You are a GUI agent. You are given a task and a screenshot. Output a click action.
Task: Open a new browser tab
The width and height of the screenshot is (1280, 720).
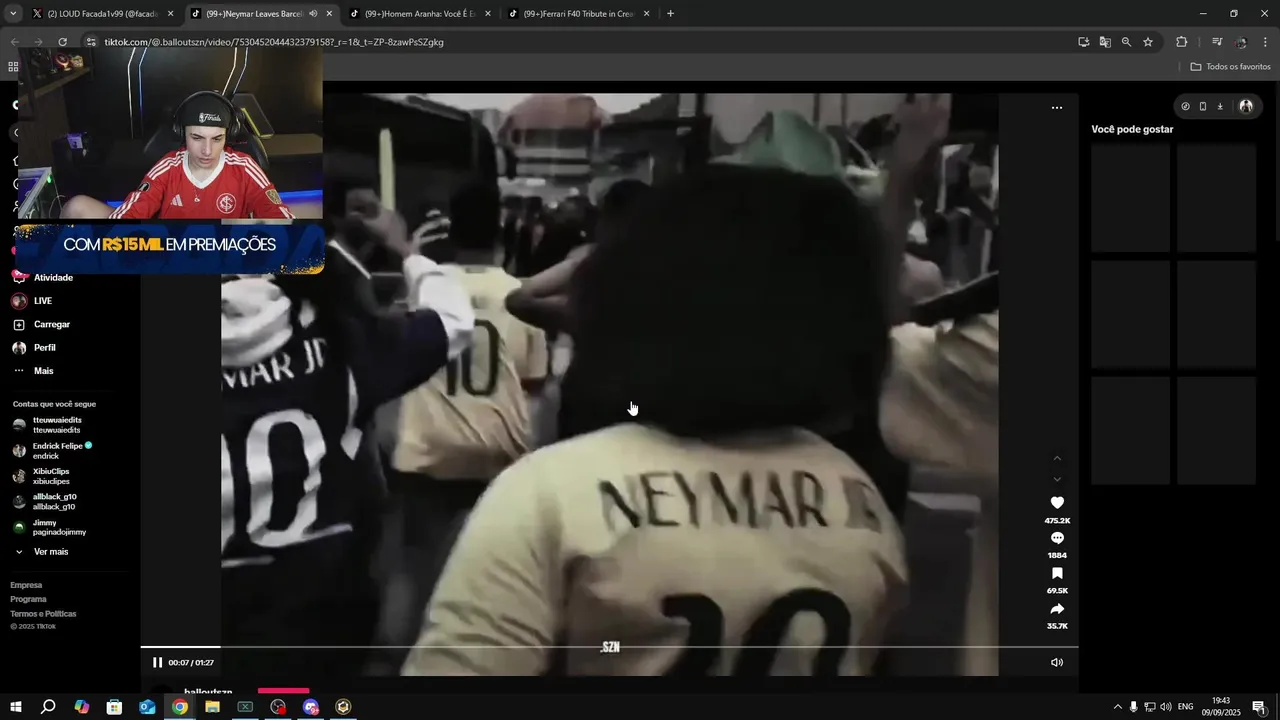click(x=670, y=14)
